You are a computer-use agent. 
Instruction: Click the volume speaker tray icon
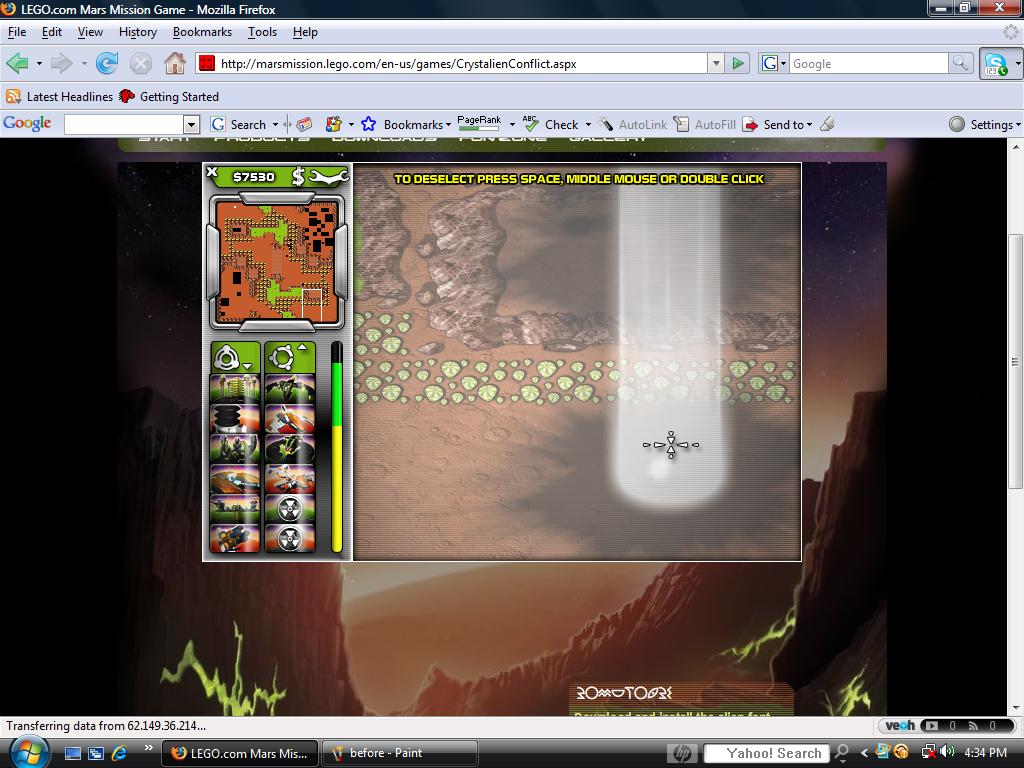coord(947,752)
